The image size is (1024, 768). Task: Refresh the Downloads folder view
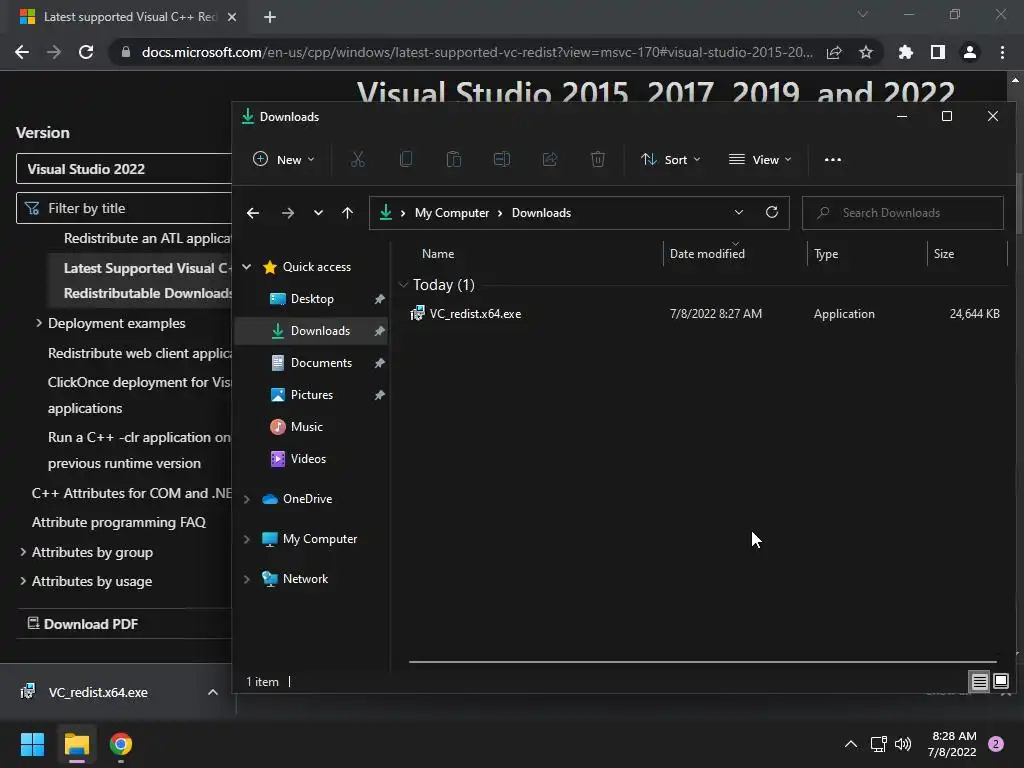click(x=772, y=212)
